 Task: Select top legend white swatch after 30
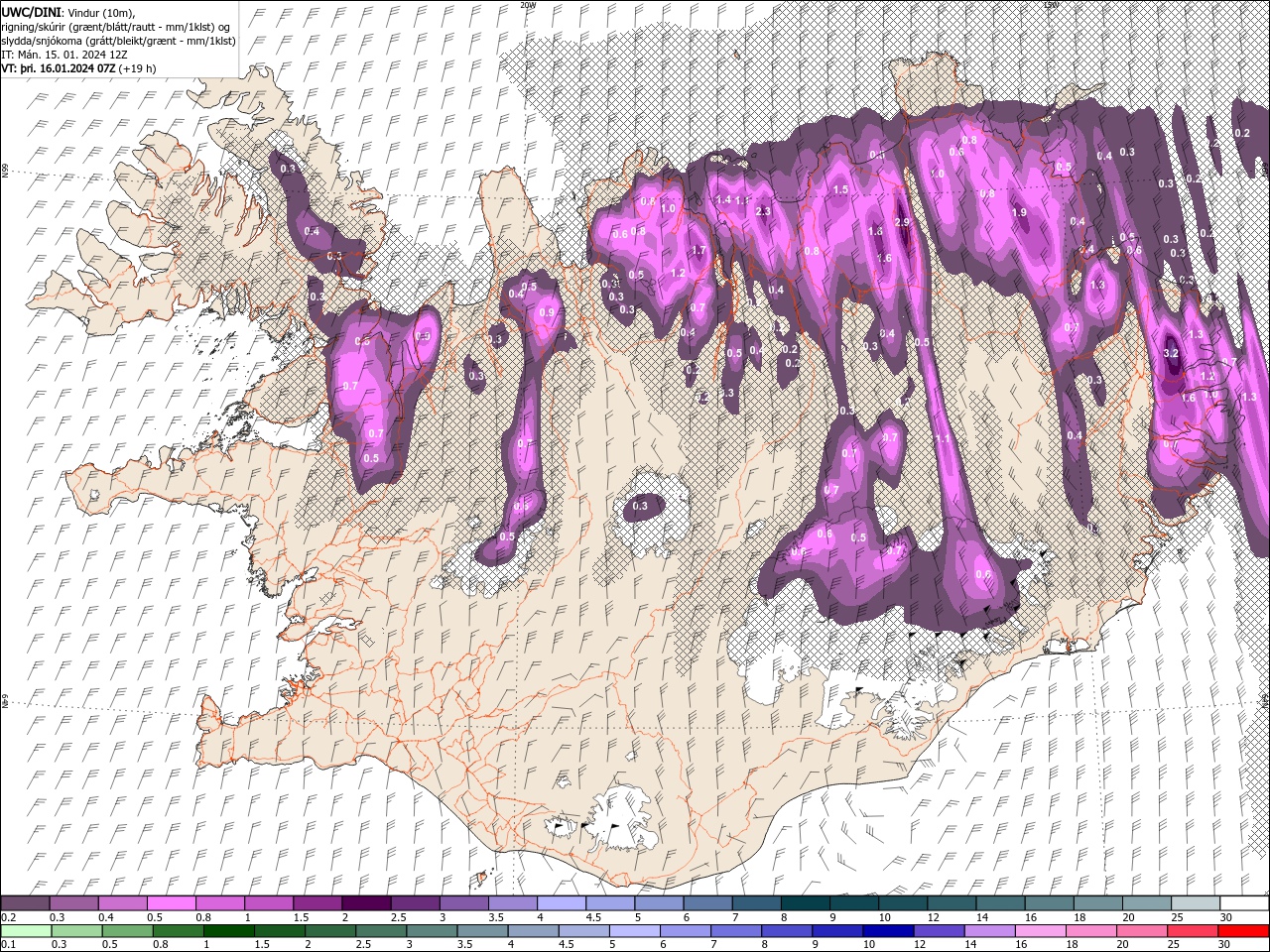1244,903
